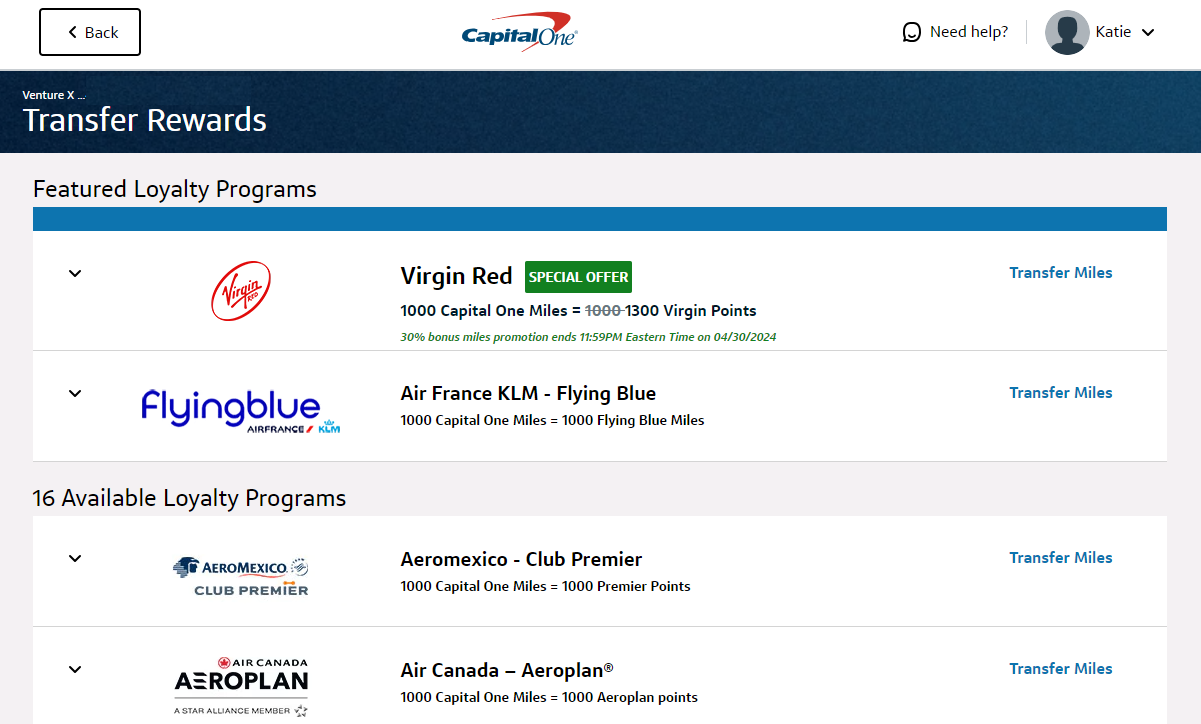Transfer Miles to Virgin Red
The height and width of the screenshot is (724, 1201).
pos(1060,272)
